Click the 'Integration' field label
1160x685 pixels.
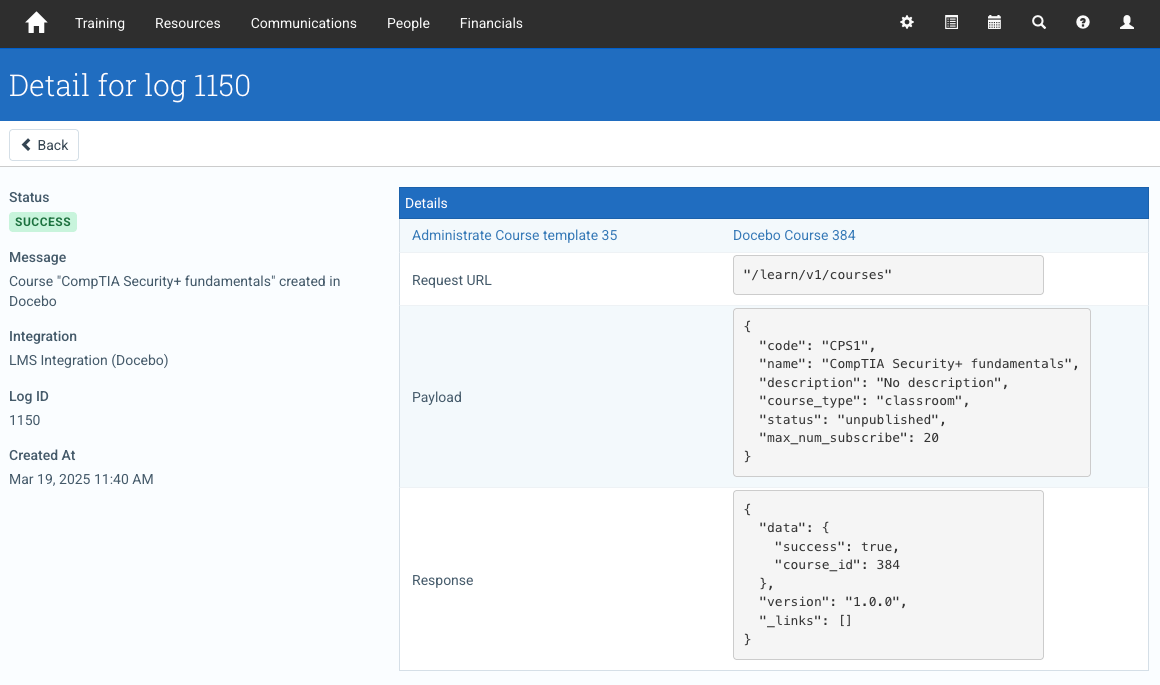click(43, 337)
